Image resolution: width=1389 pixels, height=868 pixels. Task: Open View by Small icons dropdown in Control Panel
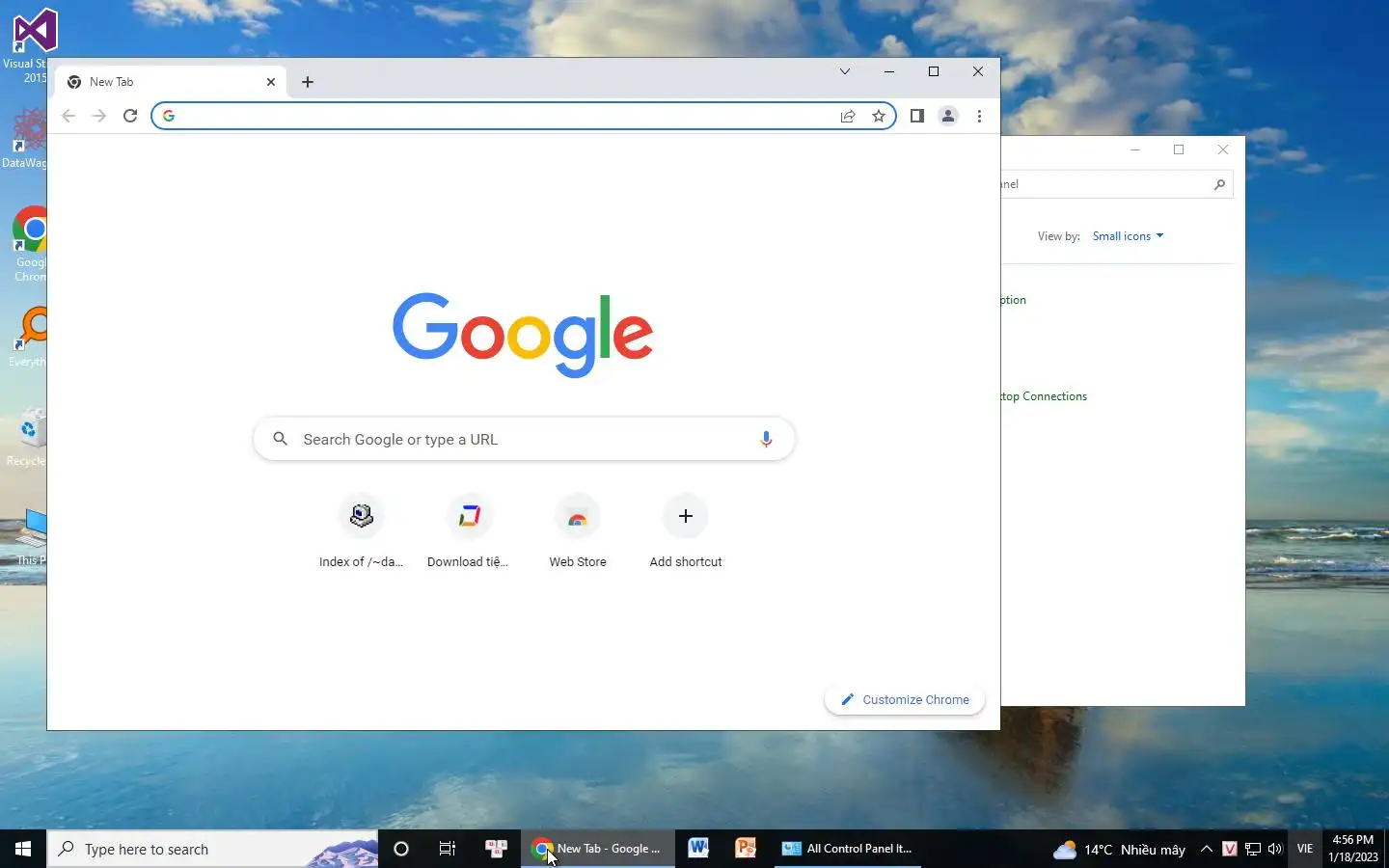[1128, 236]
